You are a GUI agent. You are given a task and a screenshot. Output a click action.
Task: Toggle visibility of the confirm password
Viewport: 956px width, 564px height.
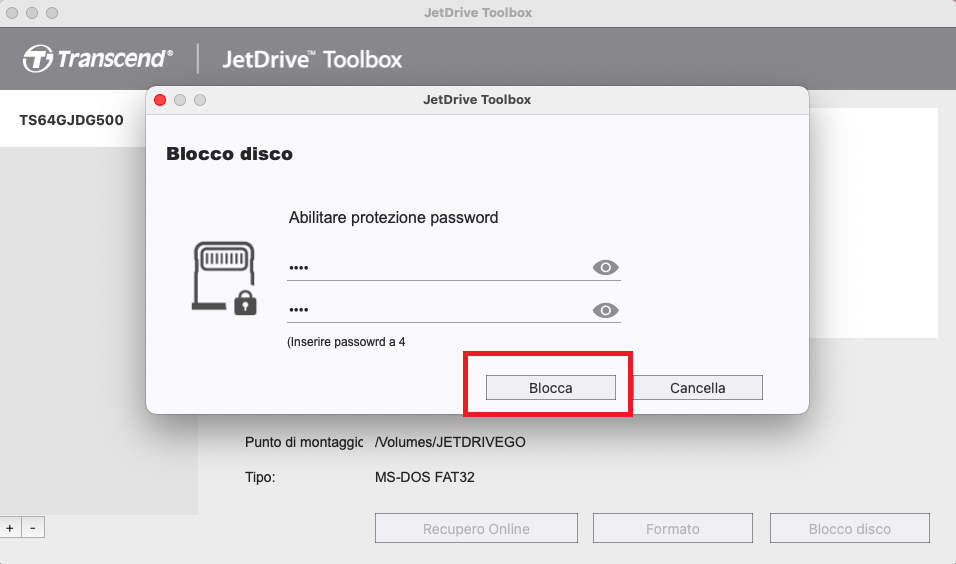(605, 310)
